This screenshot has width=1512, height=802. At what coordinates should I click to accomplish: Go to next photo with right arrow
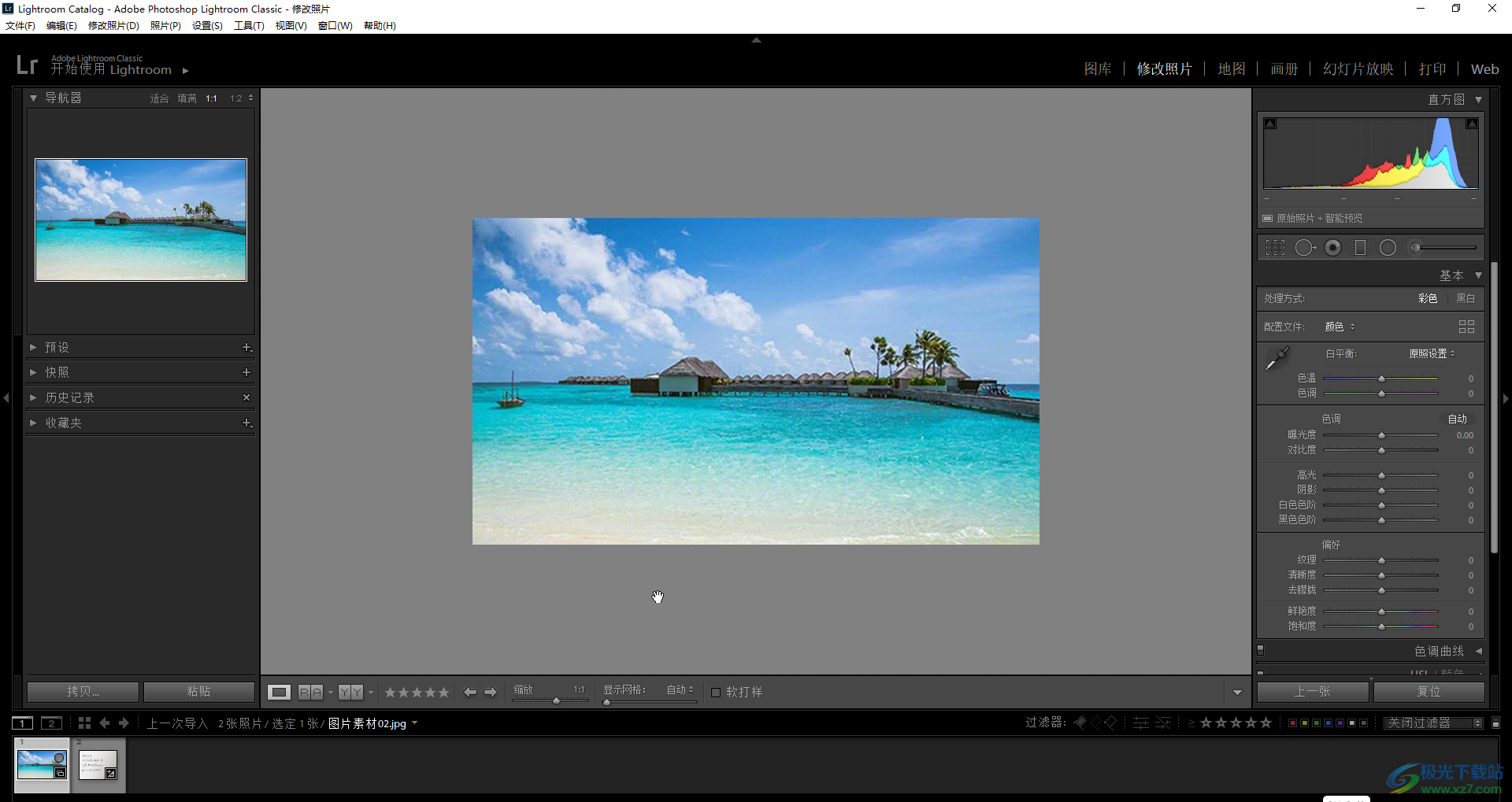[x=491, y=692]
